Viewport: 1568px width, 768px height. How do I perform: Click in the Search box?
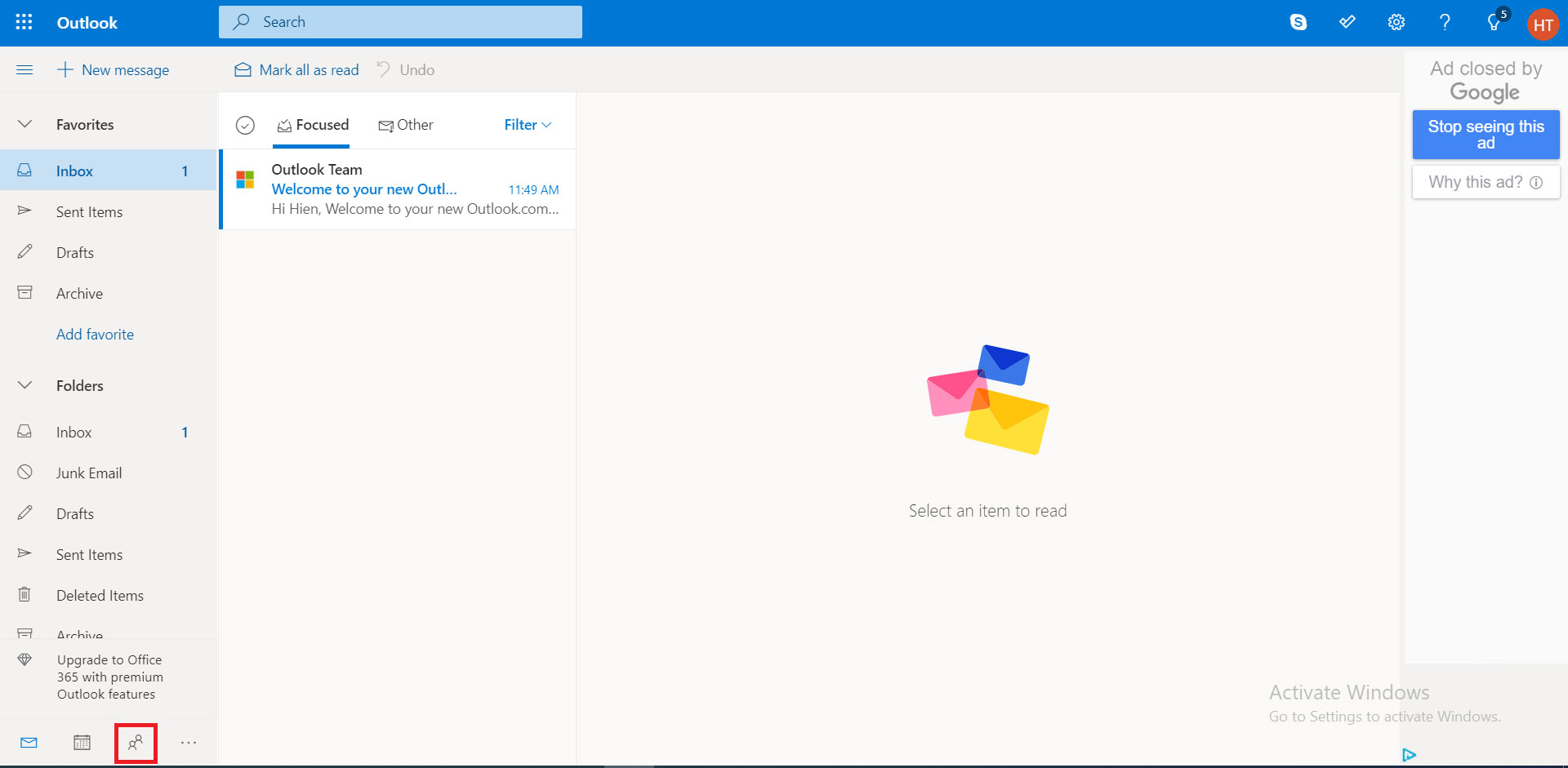(400, 22)
